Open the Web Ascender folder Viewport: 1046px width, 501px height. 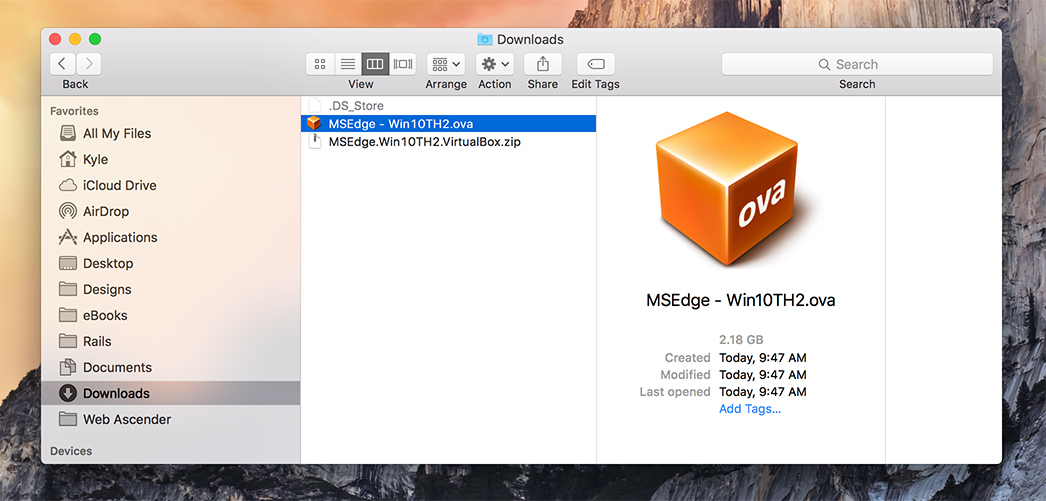[x=173, y=420]
